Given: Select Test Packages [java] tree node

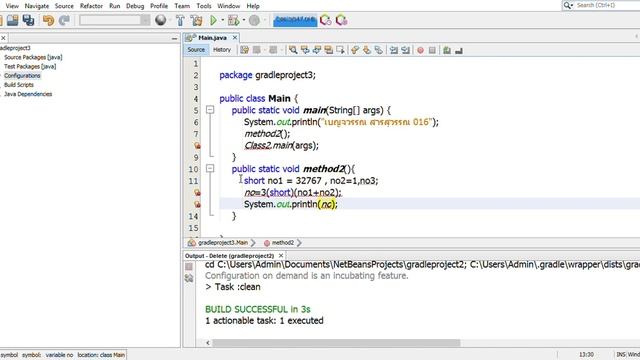Looking at the screenshot, I should [x=30, y=66].
